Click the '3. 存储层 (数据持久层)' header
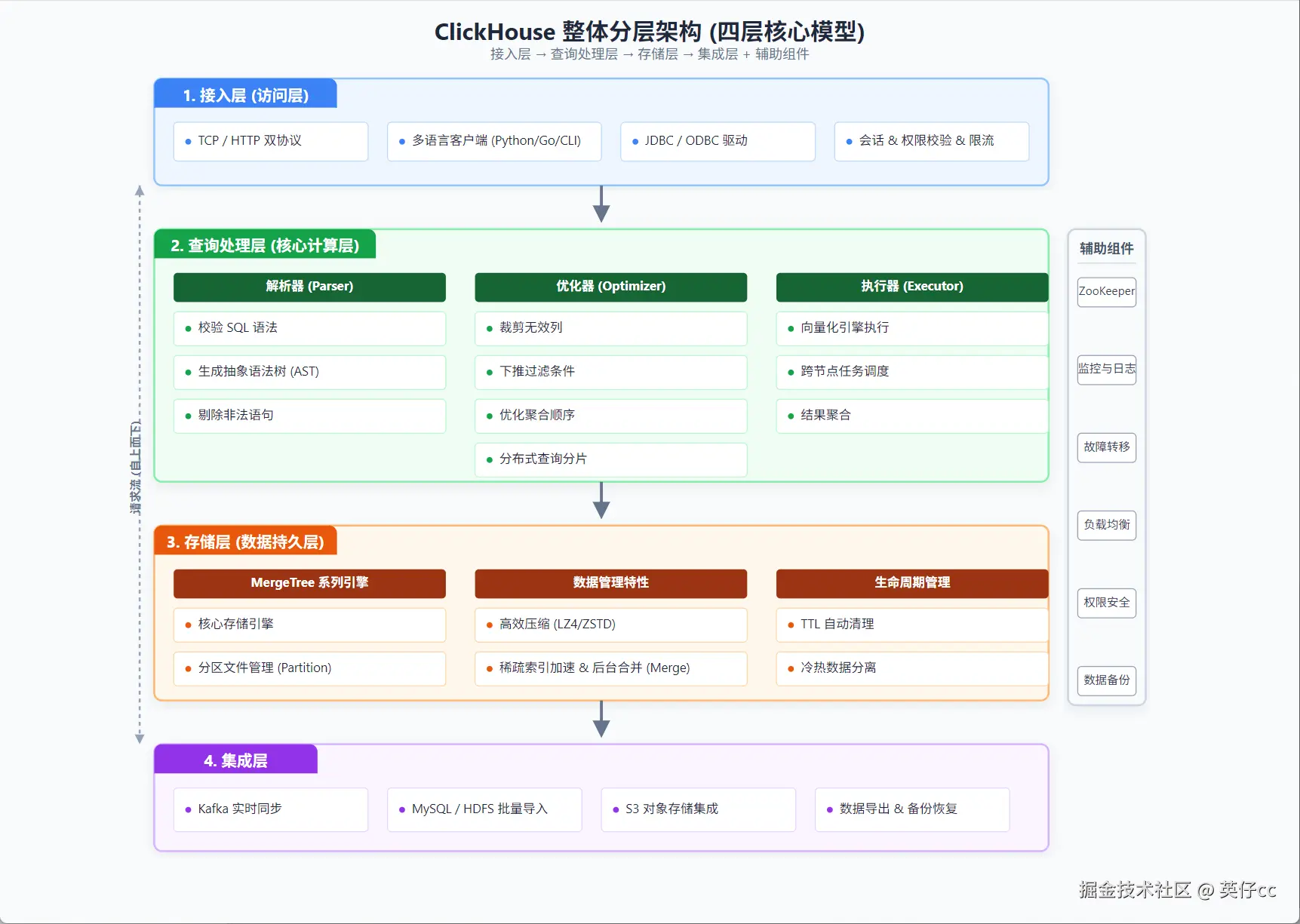The height and width of the screenshot is (924, 1300). (x=245, y=542)
